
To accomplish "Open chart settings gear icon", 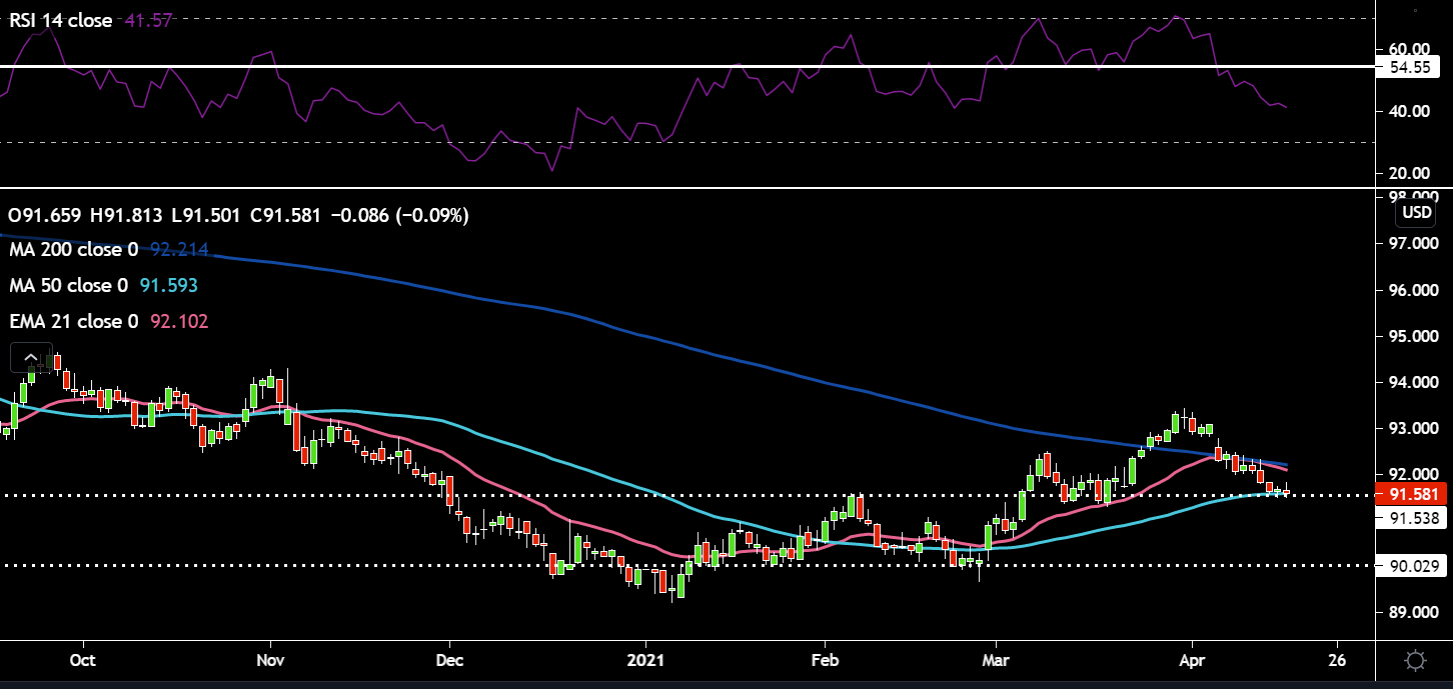I will point(1415,661).
